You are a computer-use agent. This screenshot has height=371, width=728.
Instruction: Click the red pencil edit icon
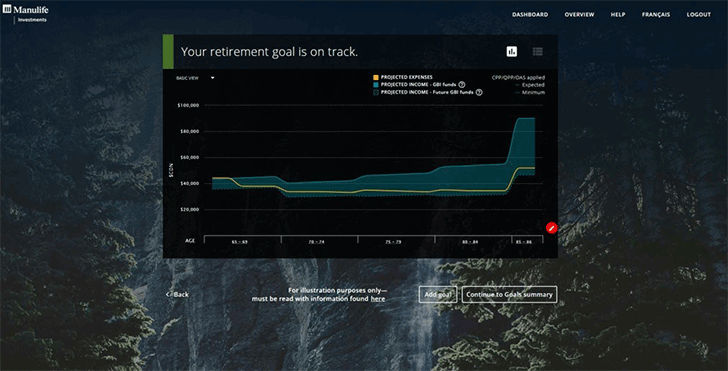pyautogui.click(x=551, y=228)
